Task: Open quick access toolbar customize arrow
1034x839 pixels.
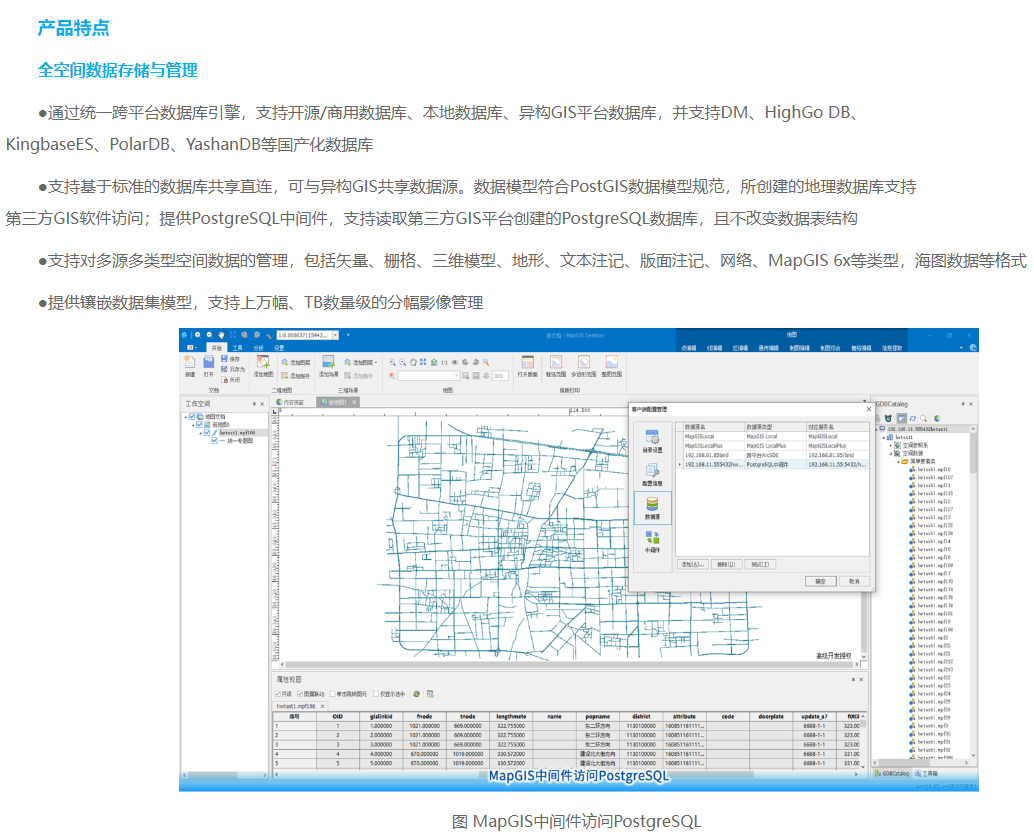Action: tap(348, 335)
